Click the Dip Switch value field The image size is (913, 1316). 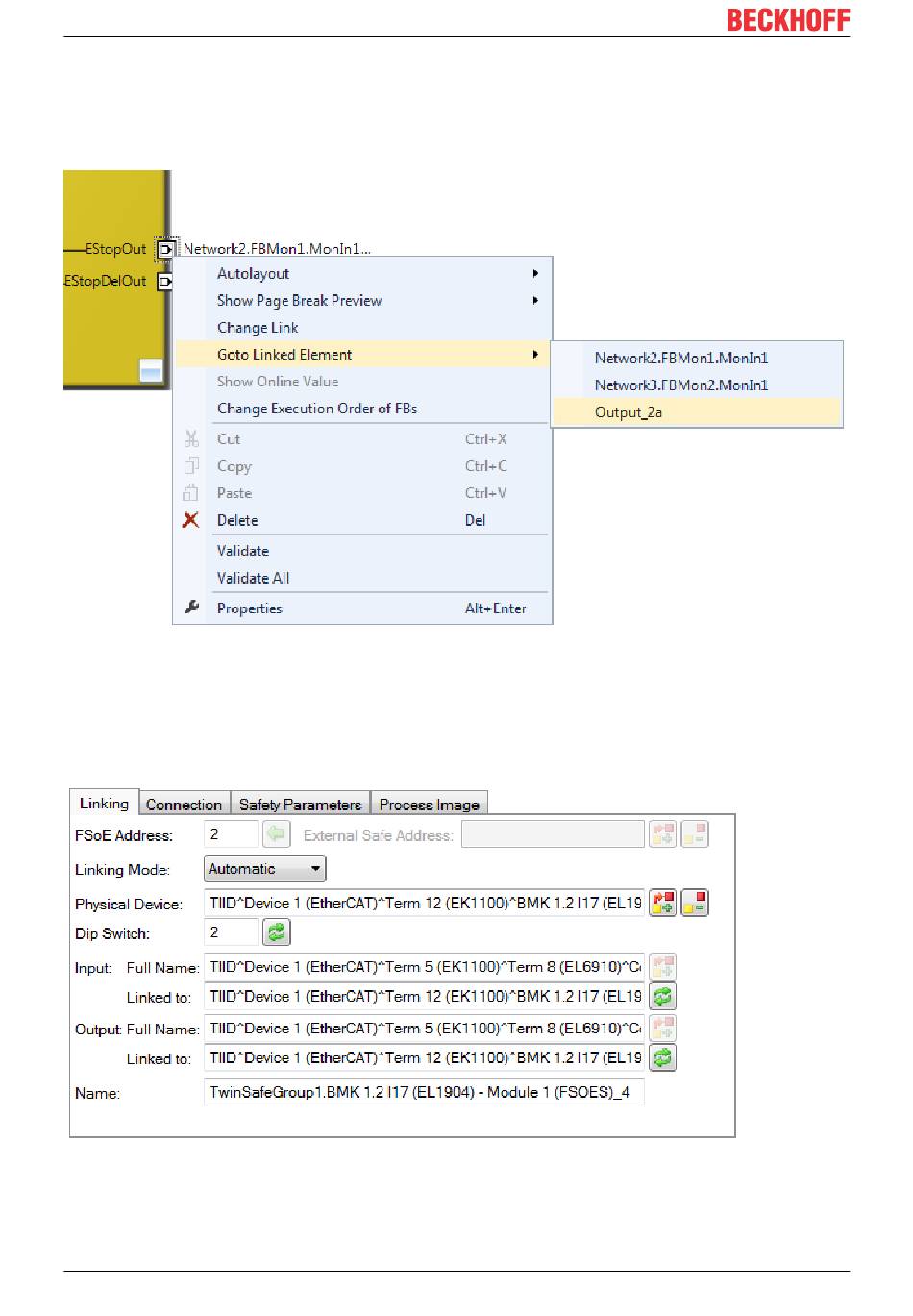pos(232,931)
